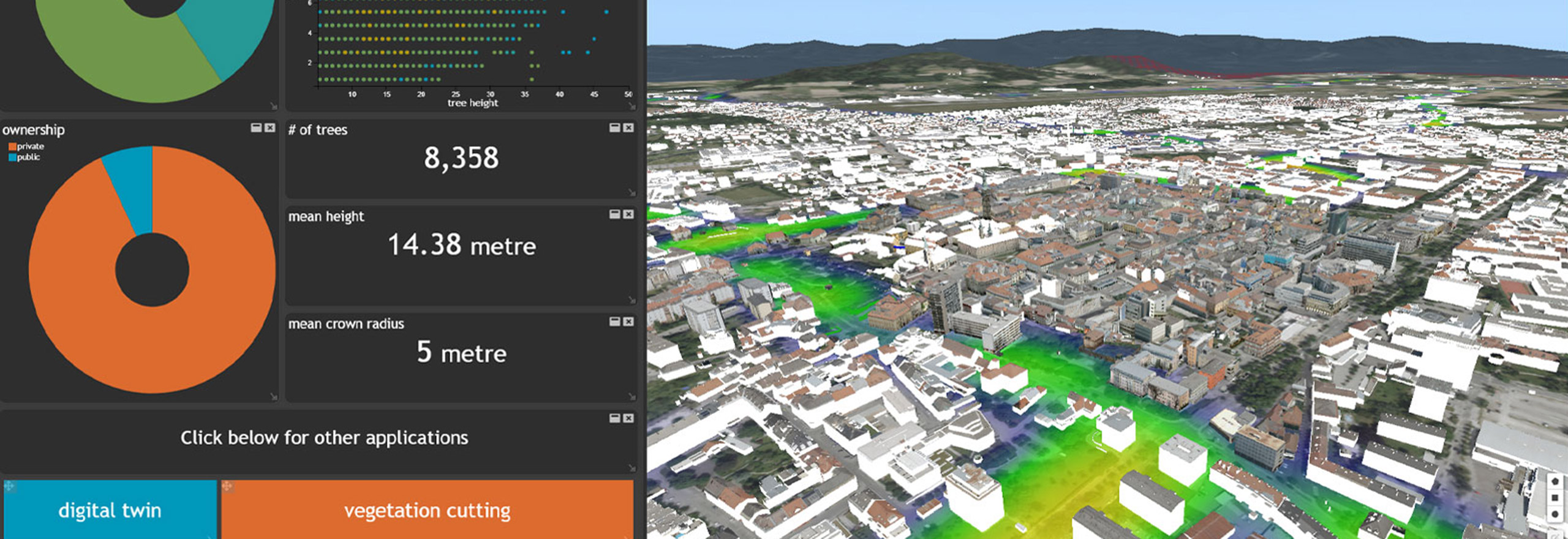
Task: Click the '# of trees' panel title
Action: [x=318, y=130]
